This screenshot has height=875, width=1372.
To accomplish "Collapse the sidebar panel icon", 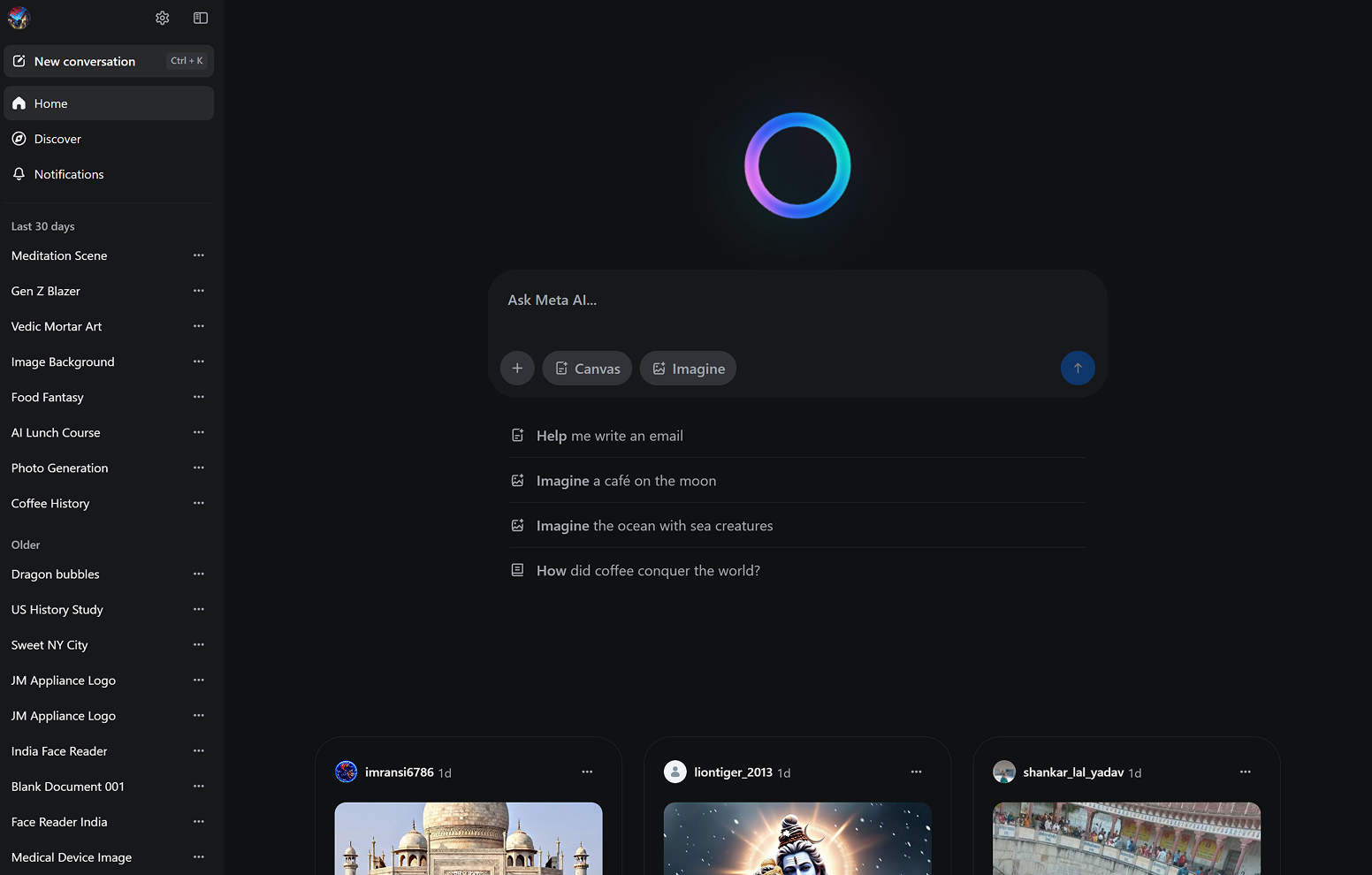I will pyautogui.click(x=201, y=18).
